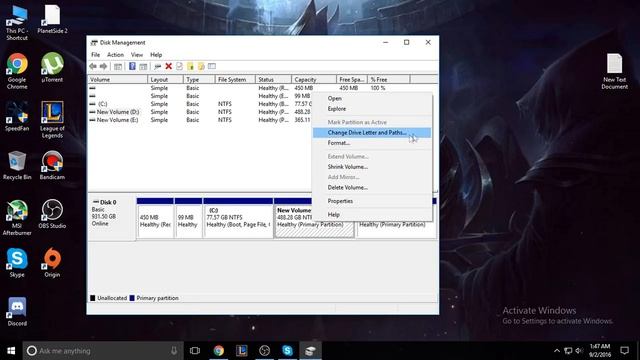
Task: Click the Layout column header
Action: [165, 80]
